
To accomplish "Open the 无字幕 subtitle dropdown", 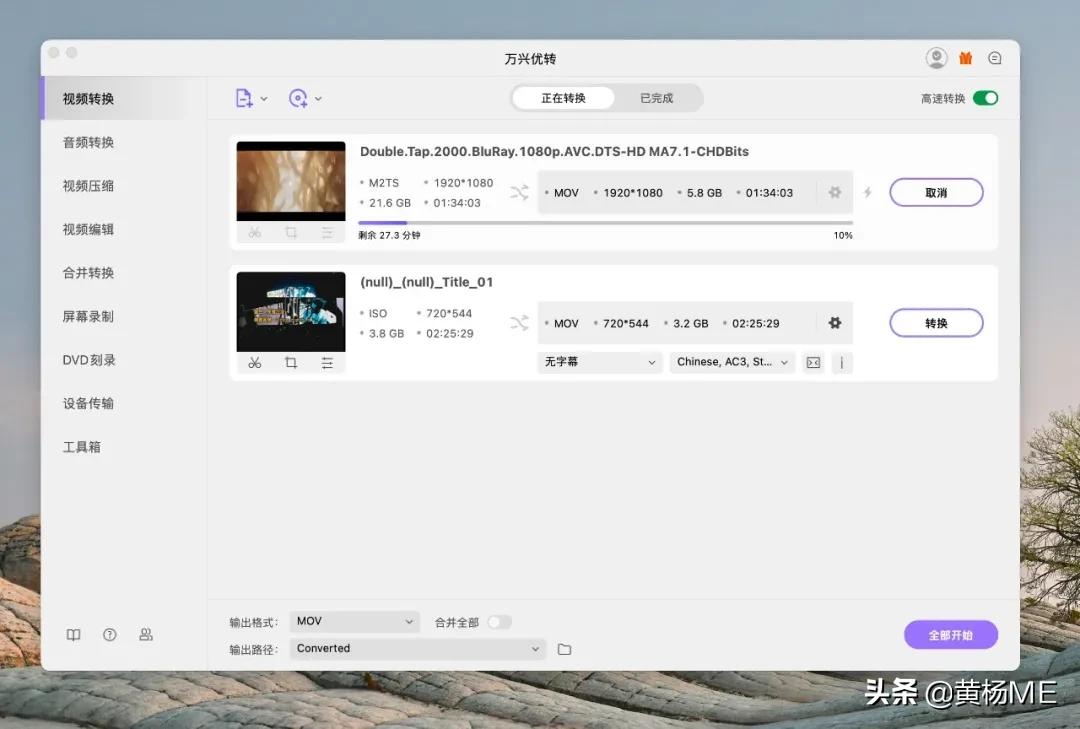I will tap(598, 362).
